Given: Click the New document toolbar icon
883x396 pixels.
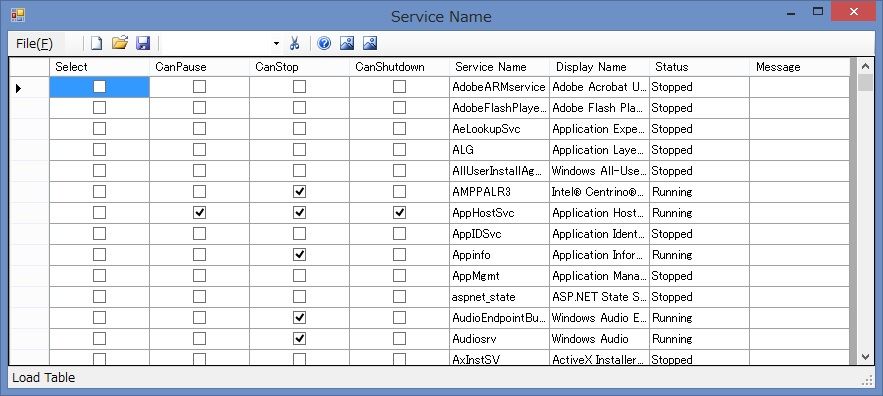Looking at the screenshot, I should [97, 43].
